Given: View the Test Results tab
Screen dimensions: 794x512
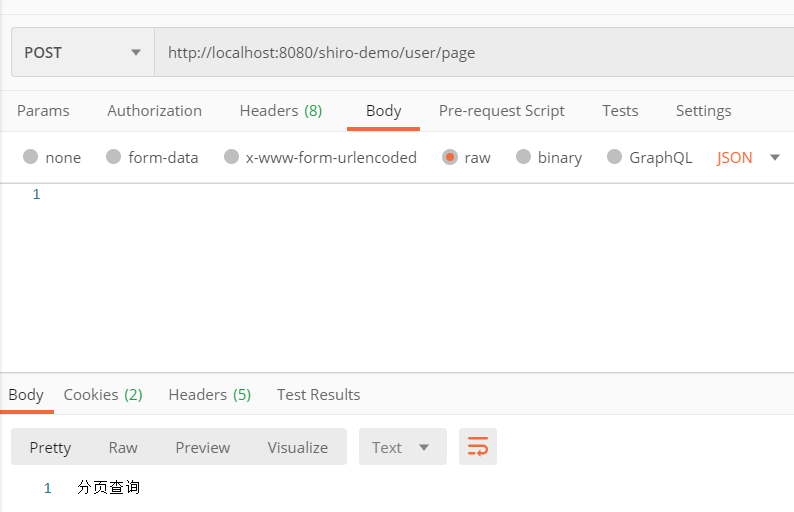Looking at the screenshot, I should click(318, 394).
